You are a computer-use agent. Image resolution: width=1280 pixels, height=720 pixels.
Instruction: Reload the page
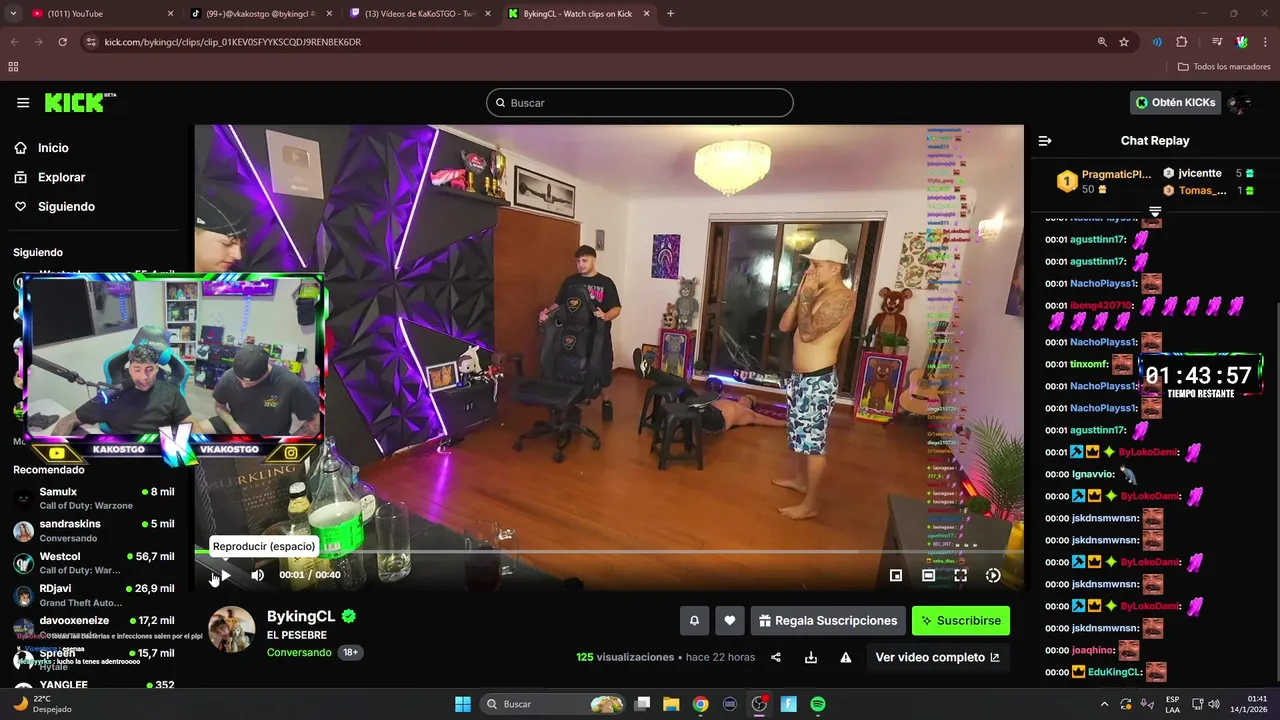pyautogui.click(x=62, y=42)
